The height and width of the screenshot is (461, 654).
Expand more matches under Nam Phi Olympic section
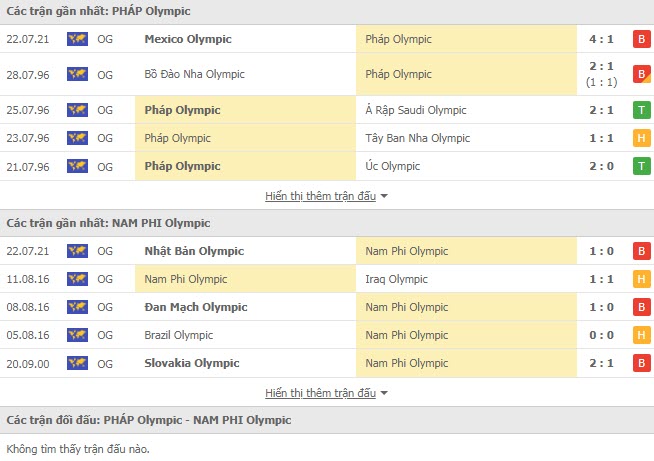(x=326, y=393)
